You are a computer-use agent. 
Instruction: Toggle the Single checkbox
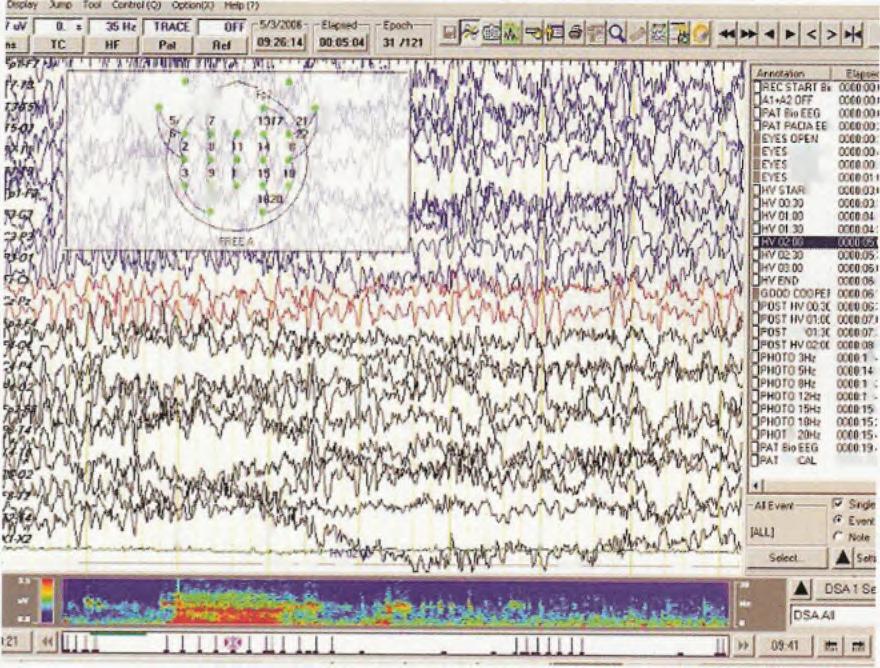pyautogui.click(x=839, y=504)
